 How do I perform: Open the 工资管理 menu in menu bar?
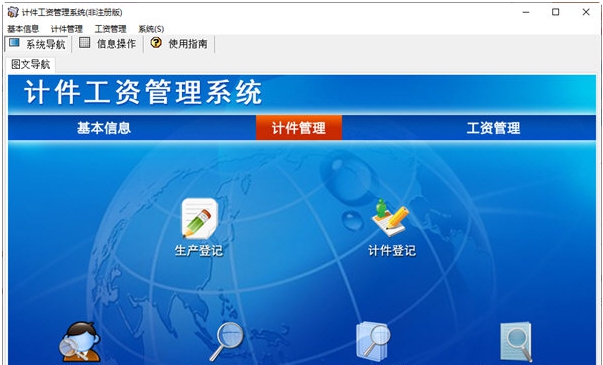click(x=111, y=29)
